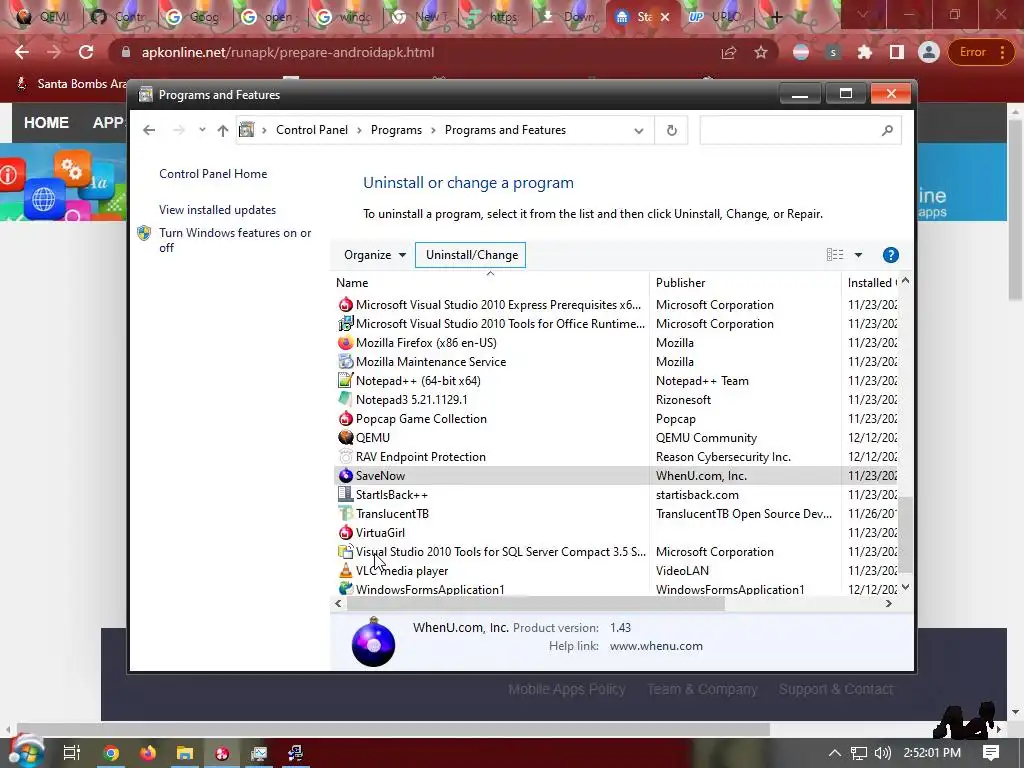The width and height of the screenshot is (1024, 768).
Task: Select the Notepad++ program icon
Action: tap(345, 381)
